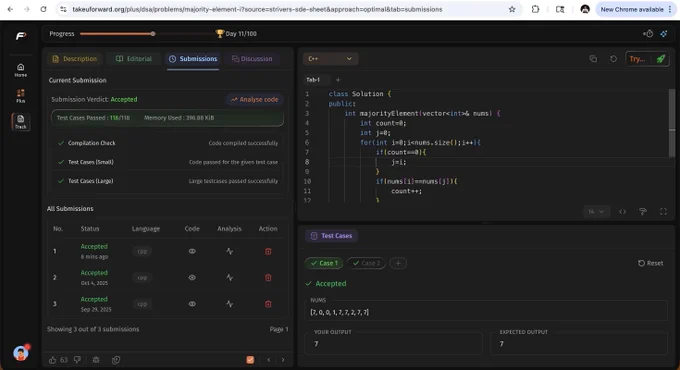Switch to the Editorial tab
The image size is (680, 370).
tap(134, 59)
